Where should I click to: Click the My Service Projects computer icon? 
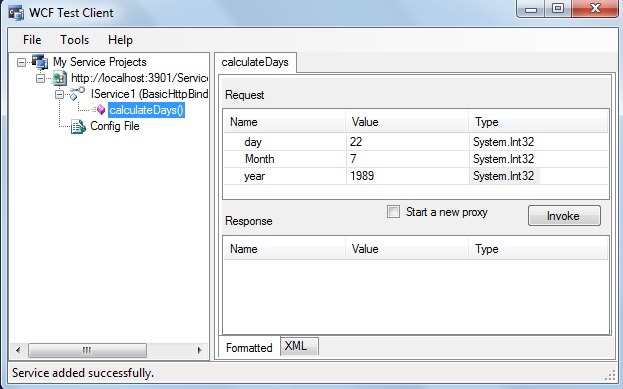coord(40,62)
